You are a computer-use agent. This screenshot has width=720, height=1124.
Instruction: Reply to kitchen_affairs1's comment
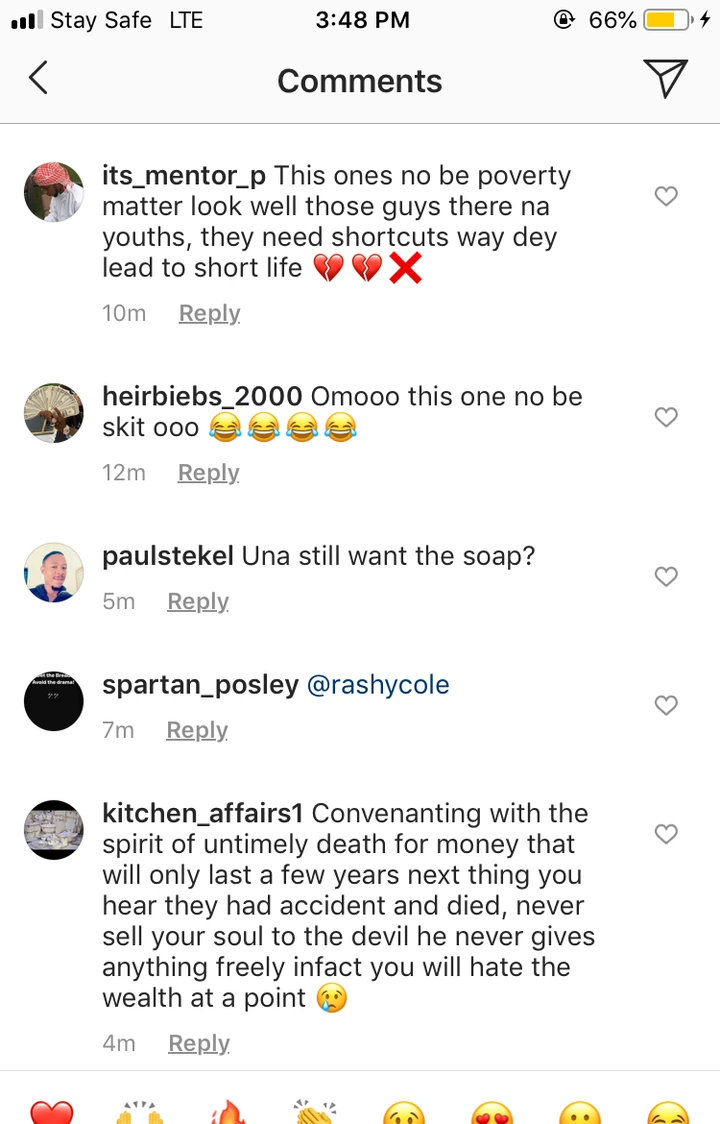[199, 1043]
